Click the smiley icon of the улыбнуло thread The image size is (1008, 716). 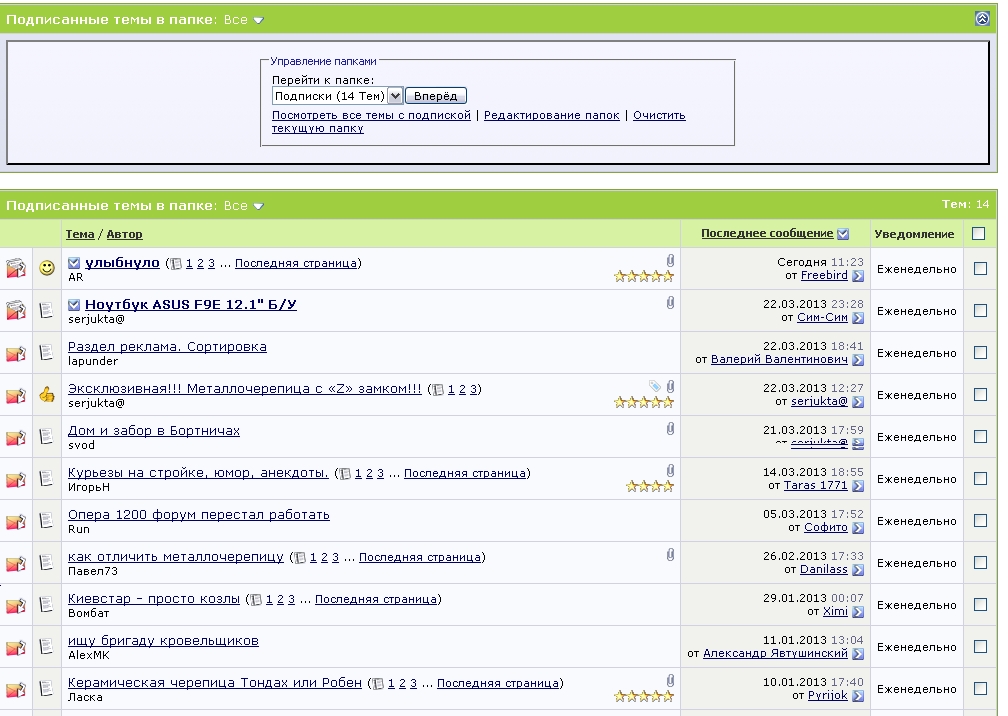47,268
